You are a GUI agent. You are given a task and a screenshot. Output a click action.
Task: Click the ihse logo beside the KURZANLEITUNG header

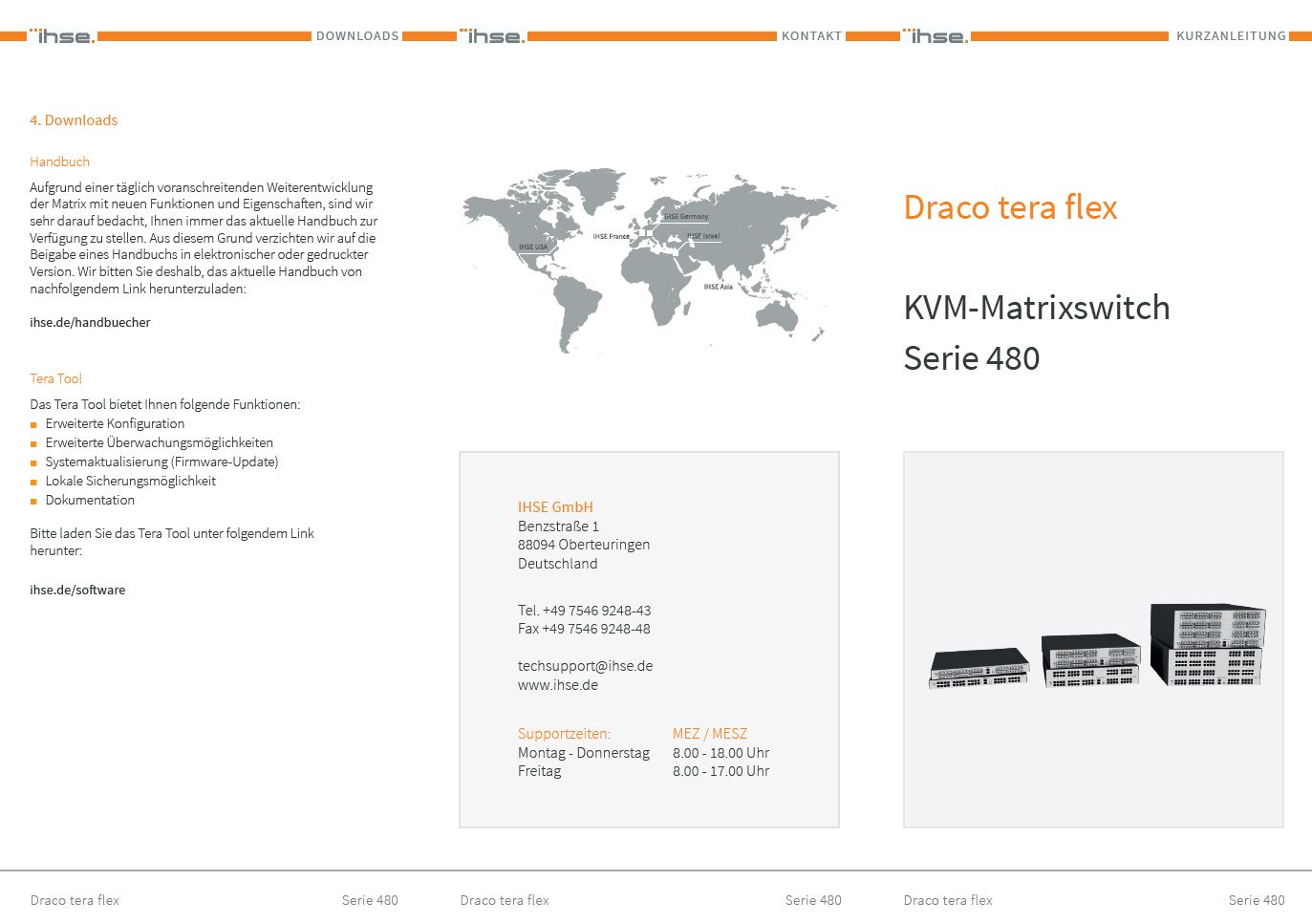tap(936, 36)
